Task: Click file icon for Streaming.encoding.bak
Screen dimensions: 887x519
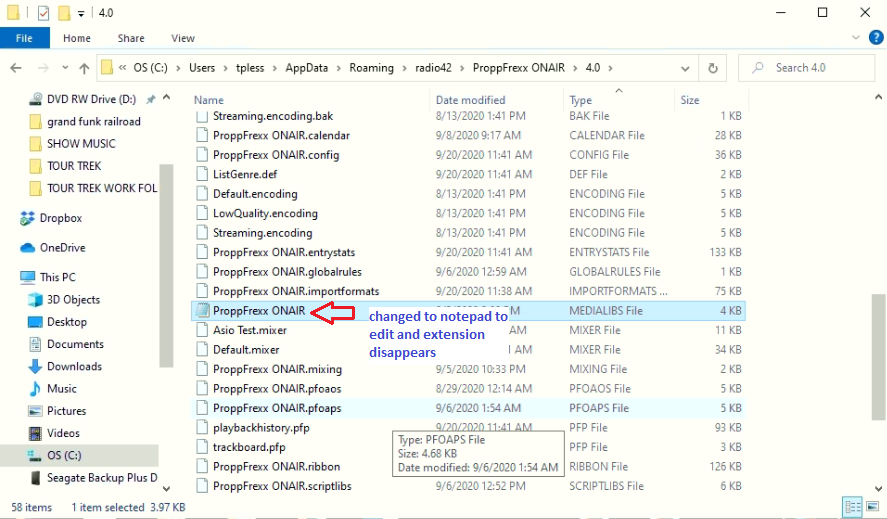Action: click(202, 117)
